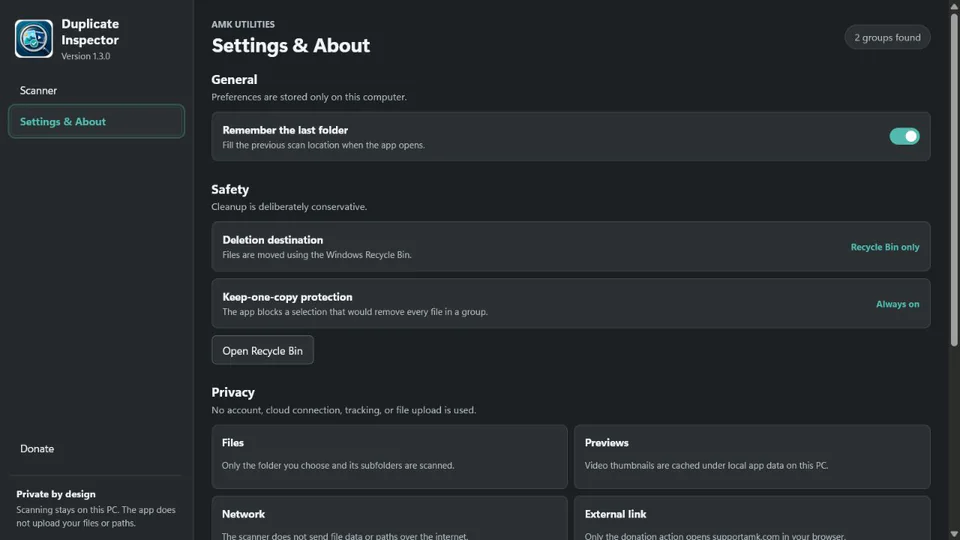Screen dimensions: 960x540
Task: Click the Settings & About page heading
Action: (291, 45)
